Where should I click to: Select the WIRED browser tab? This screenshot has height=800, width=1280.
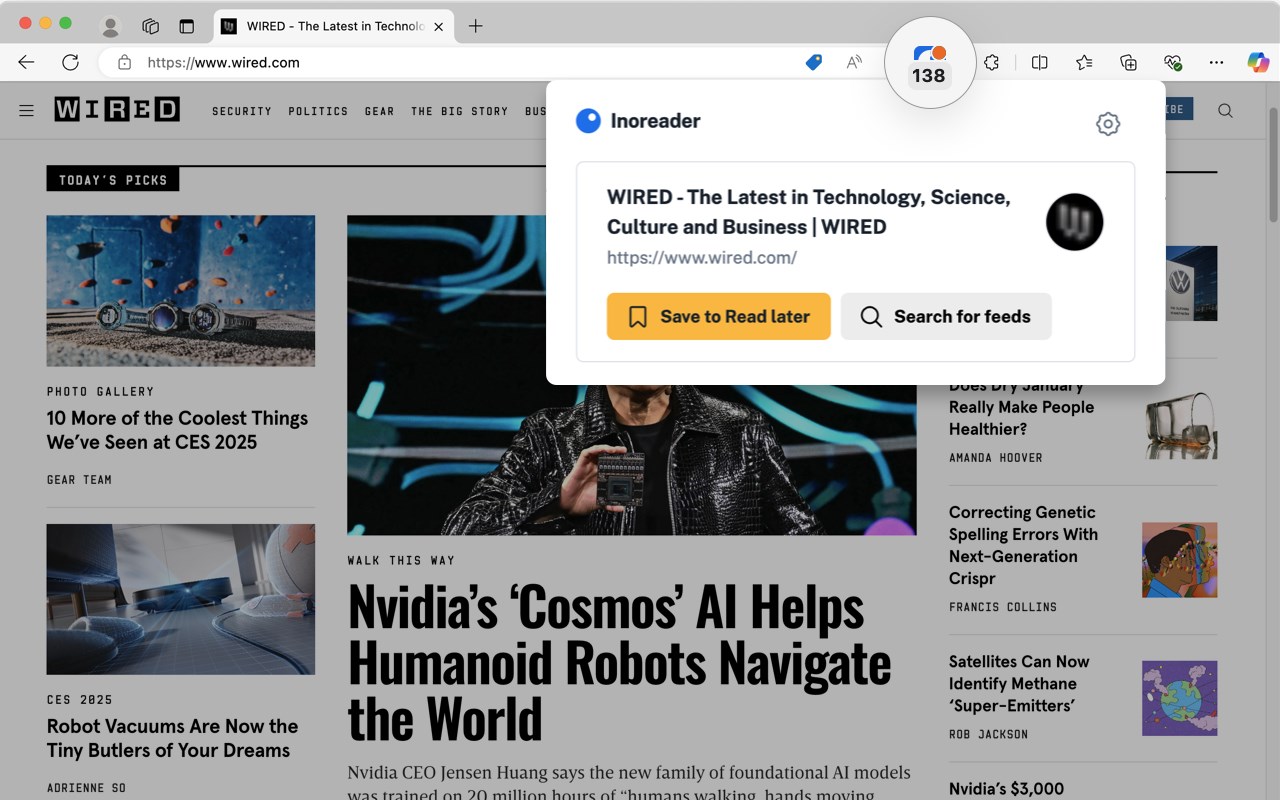tap(334, 26)
